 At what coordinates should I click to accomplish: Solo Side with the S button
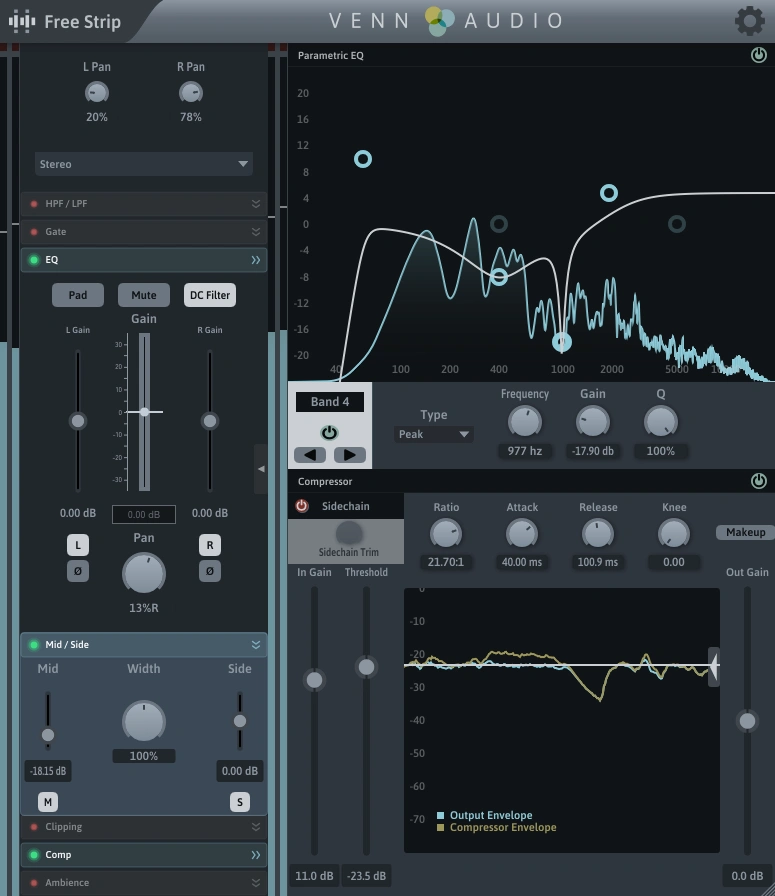click(x=239, y=802)
